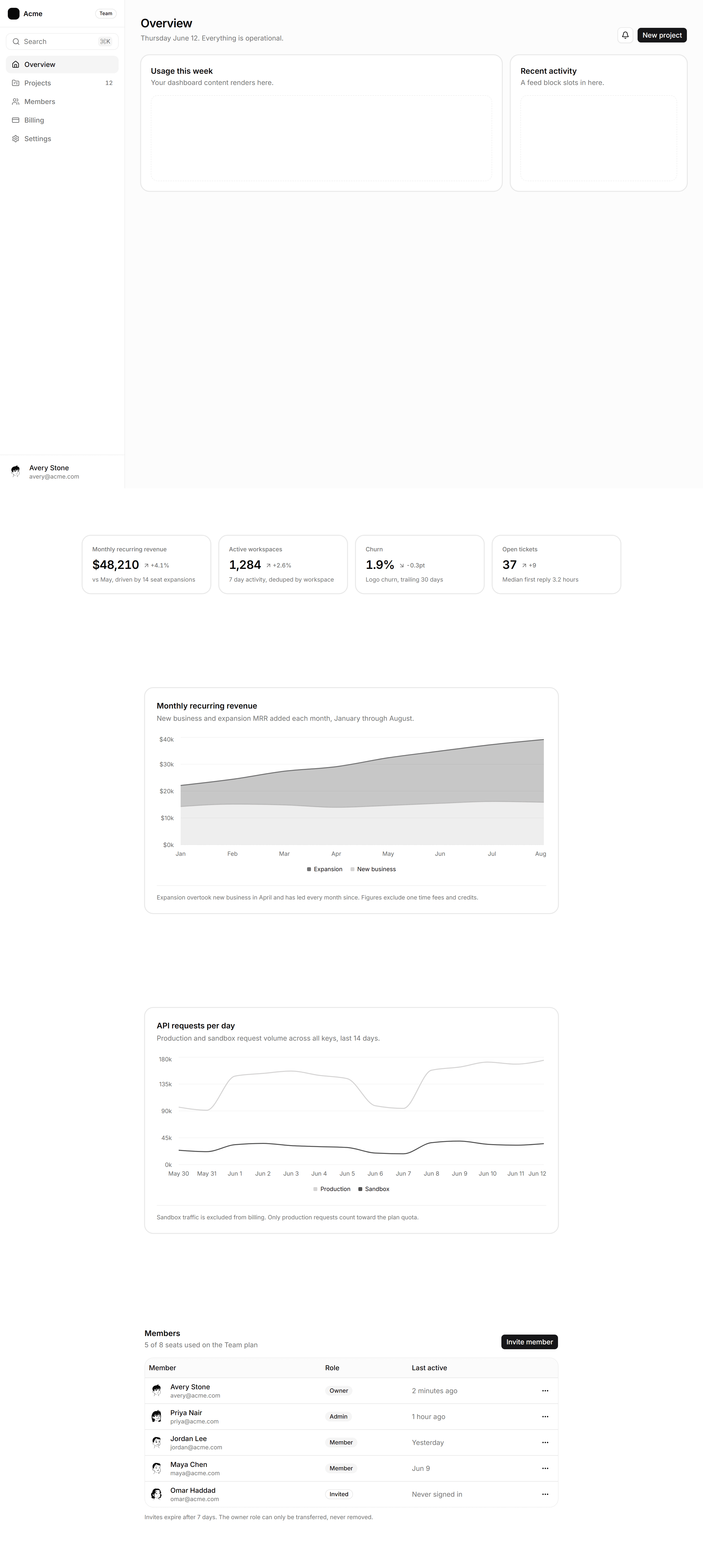703x1568 pixels.
Task: Click jordan@acme.com email text
Action: click(196, 1447)
